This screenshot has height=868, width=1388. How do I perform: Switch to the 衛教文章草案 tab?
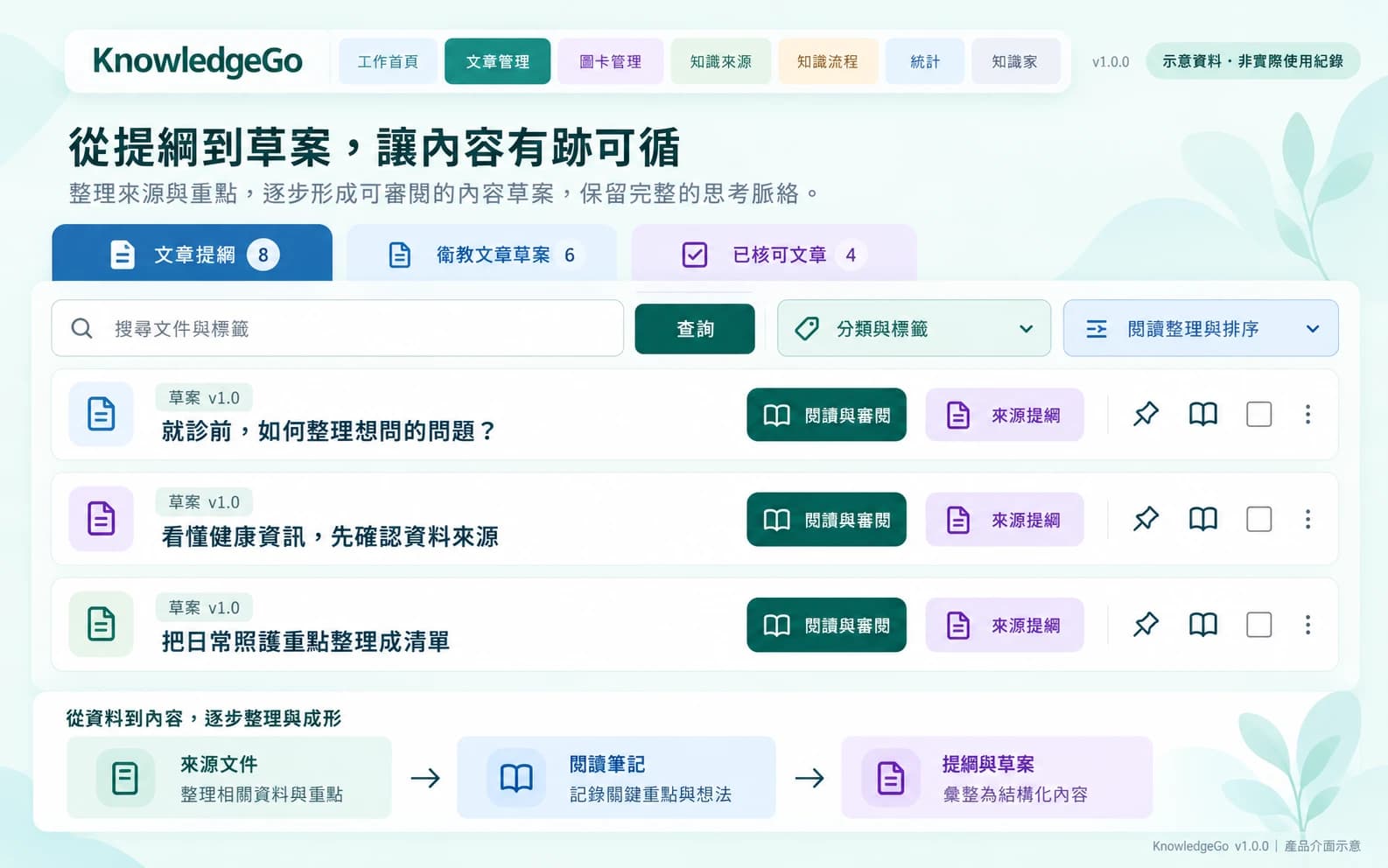481,254
